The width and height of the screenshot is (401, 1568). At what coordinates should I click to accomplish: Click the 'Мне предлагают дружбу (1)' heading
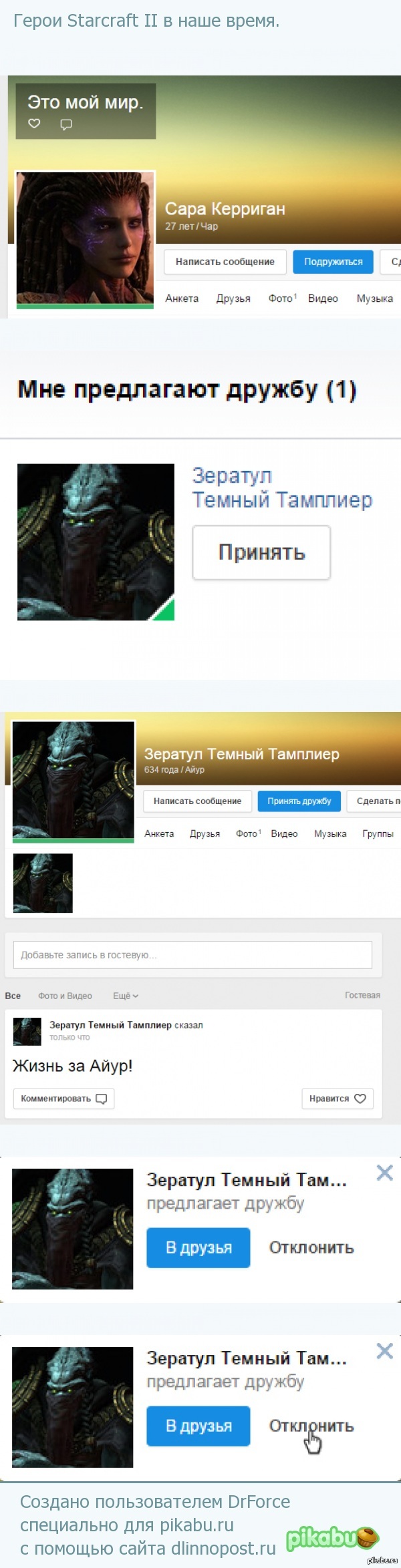click(x=187, y=389)
